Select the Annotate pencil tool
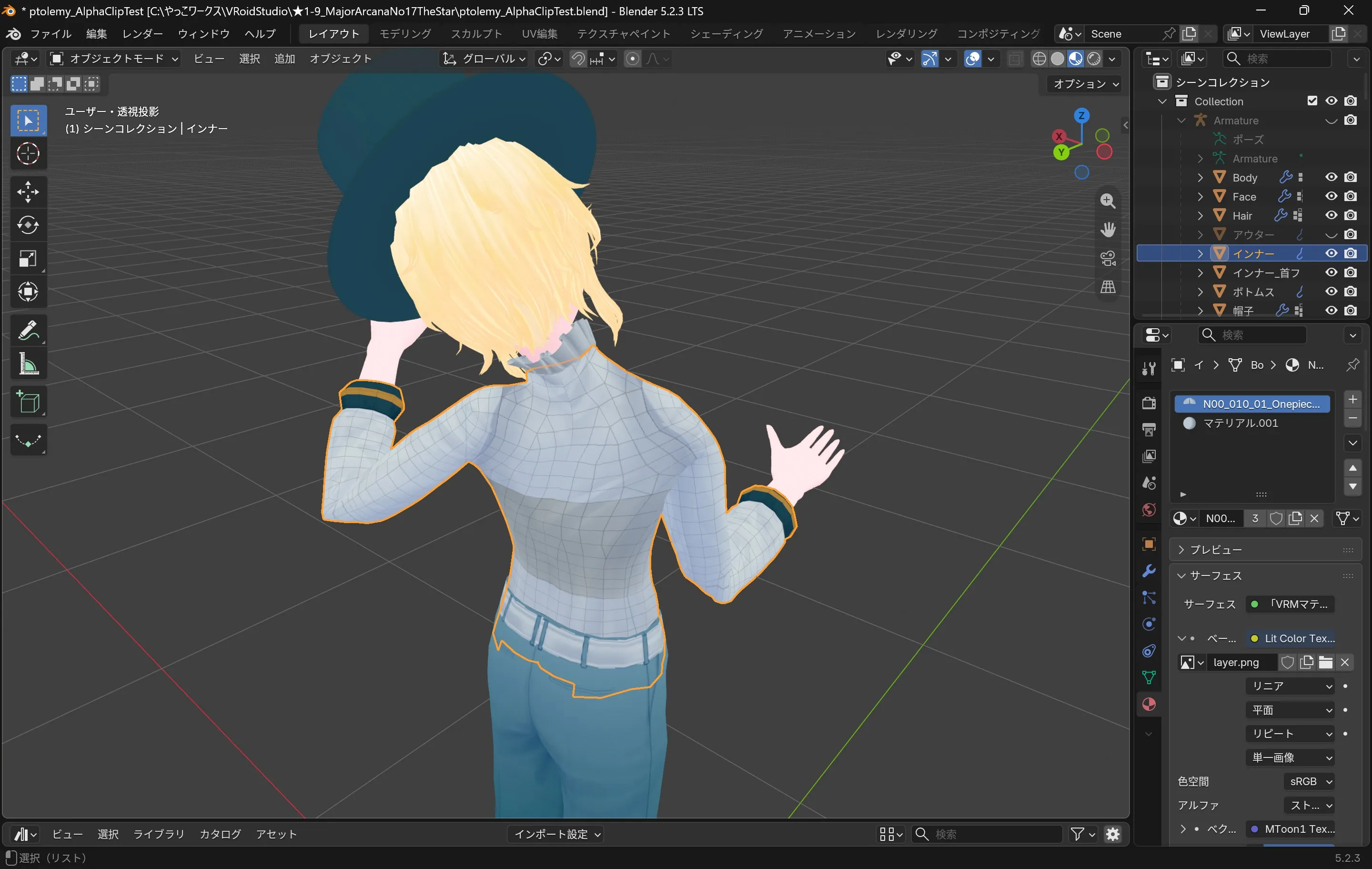1372x869 pixels. (28, 330)
